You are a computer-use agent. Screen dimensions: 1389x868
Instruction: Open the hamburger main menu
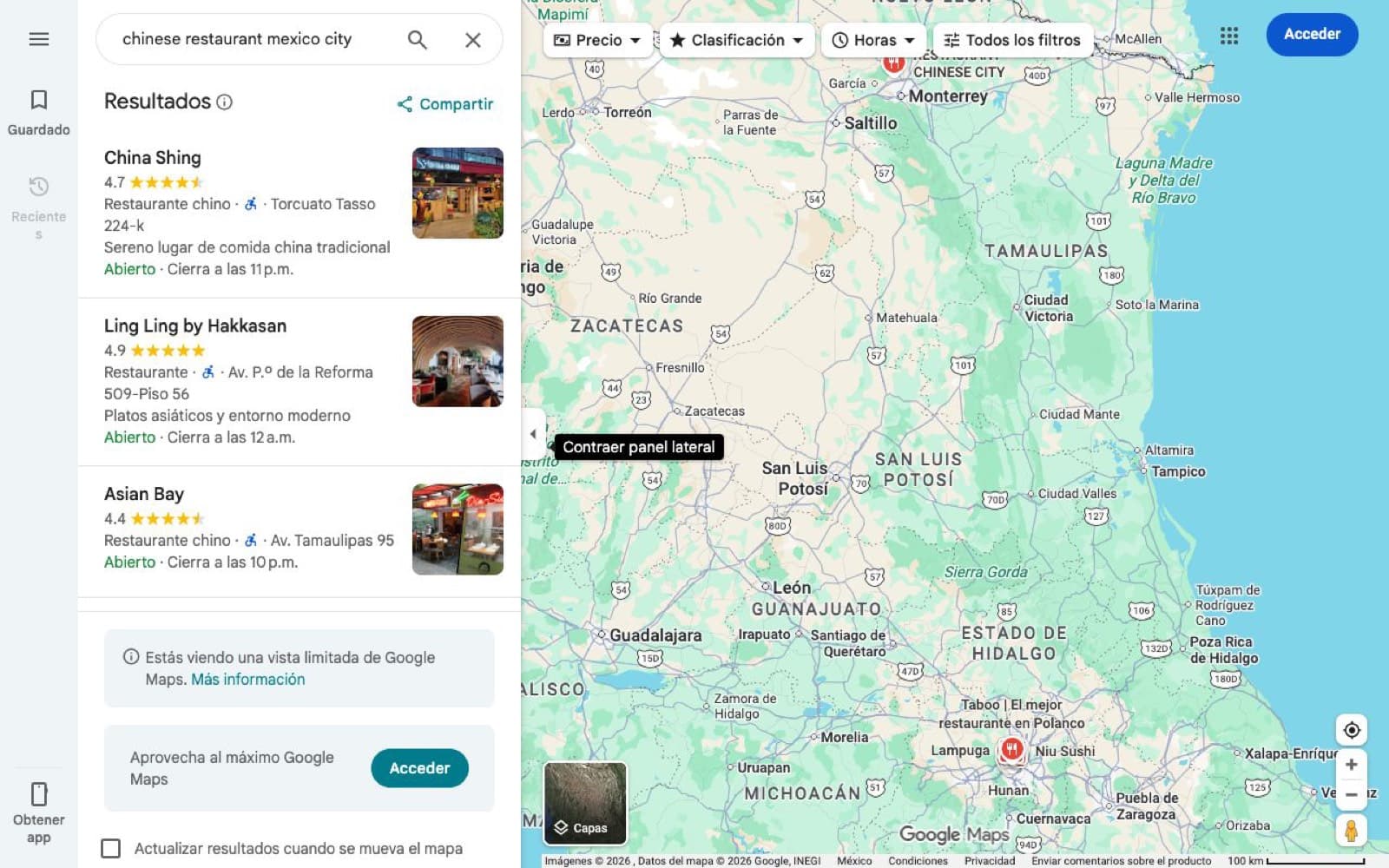pos(38,39)
